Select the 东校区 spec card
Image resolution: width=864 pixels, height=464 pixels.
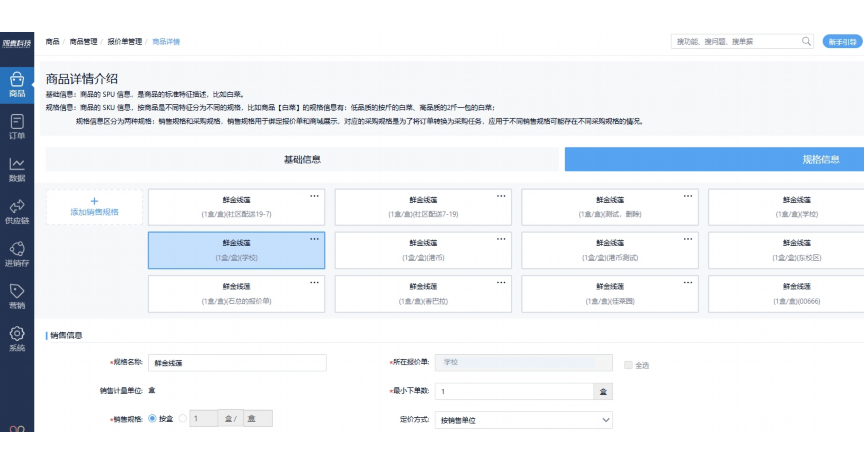tap(786, 250)
